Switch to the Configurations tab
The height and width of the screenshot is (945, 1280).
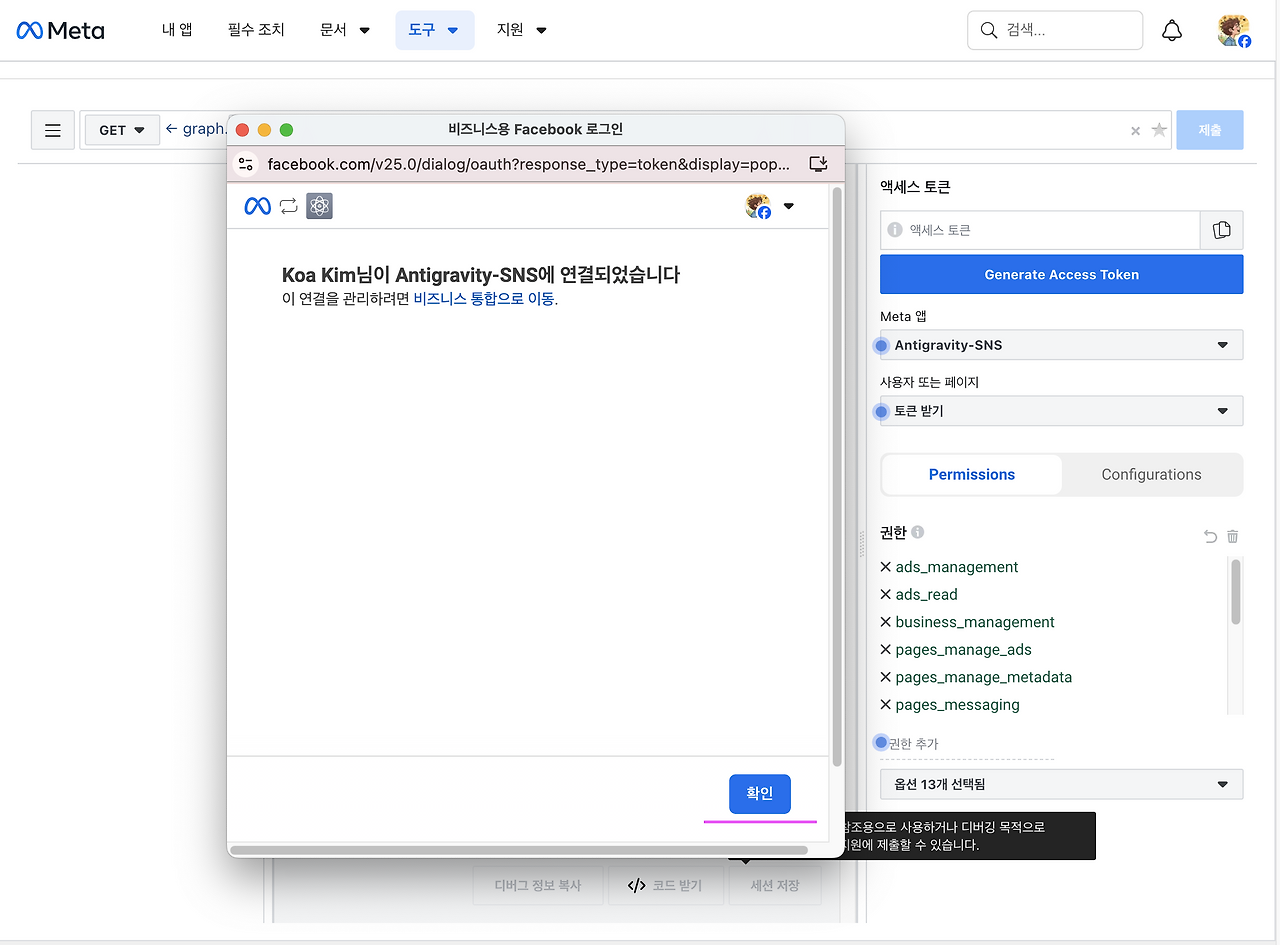1152,475
